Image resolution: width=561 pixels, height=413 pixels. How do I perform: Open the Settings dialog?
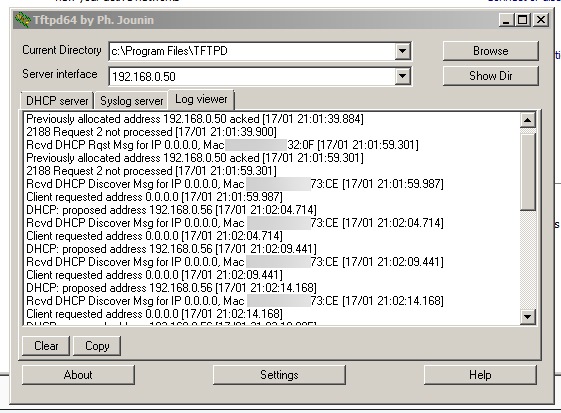click(279, 375)
